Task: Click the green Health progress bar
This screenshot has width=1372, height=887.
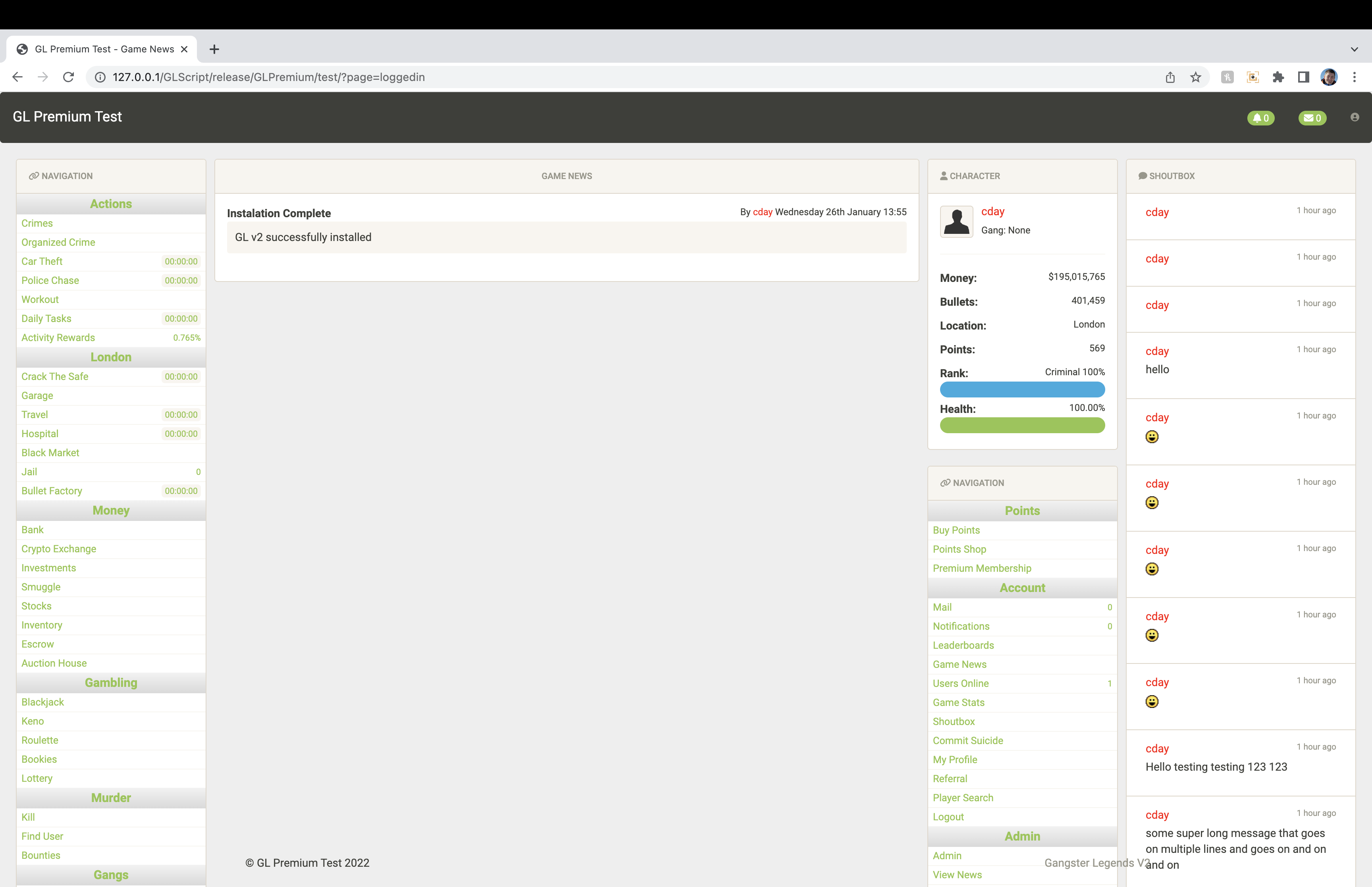Action: (x=1022, y=426)
